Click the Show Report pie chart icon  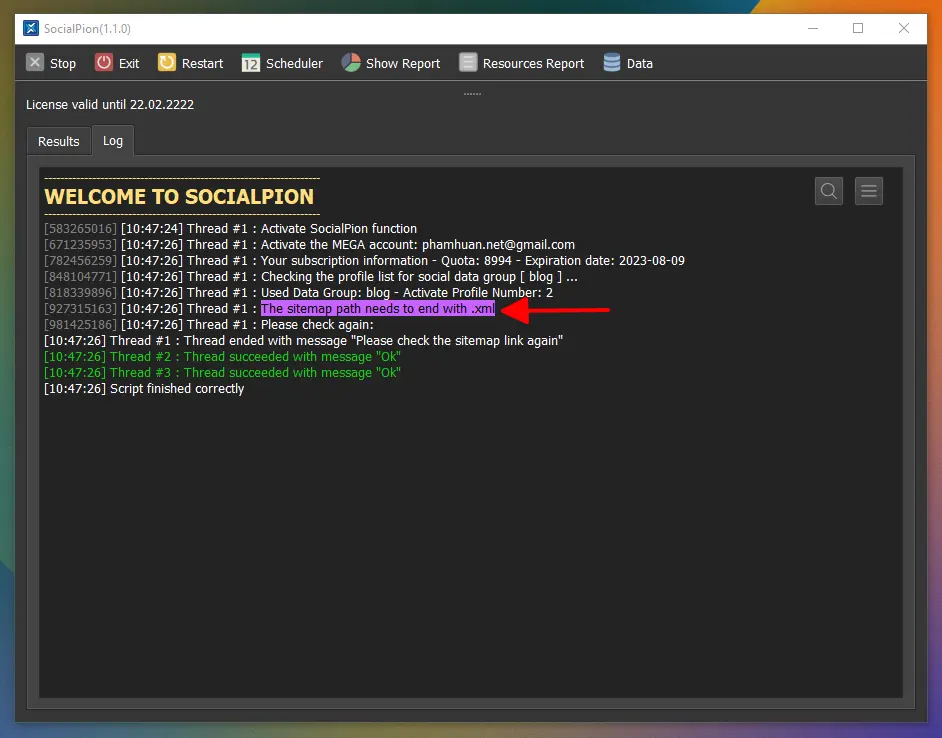point(351,63)
